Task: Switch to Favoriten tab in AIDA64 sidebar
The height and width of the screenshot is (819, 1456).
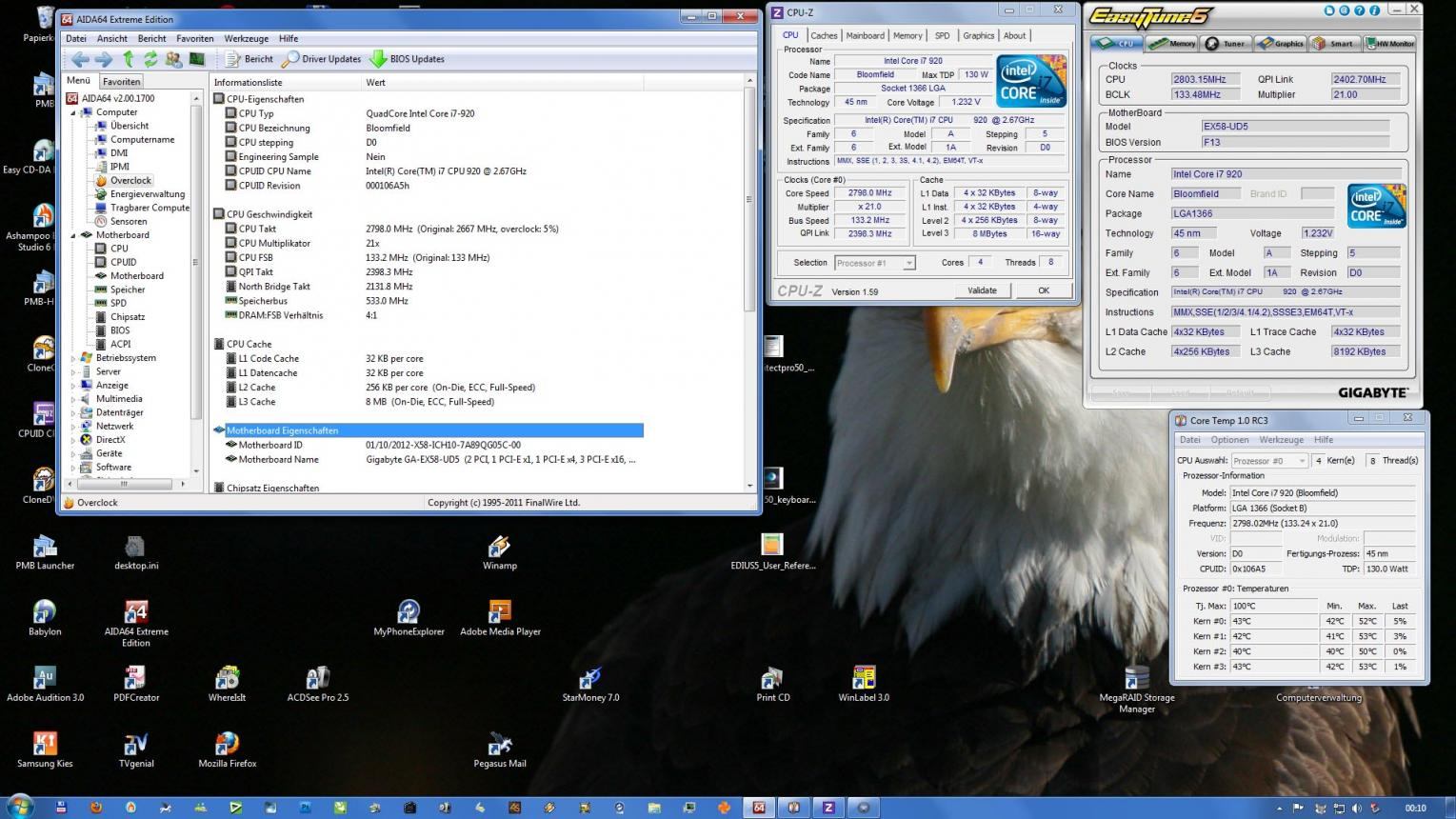Action: pyautogui.click(x=121, y=82)
